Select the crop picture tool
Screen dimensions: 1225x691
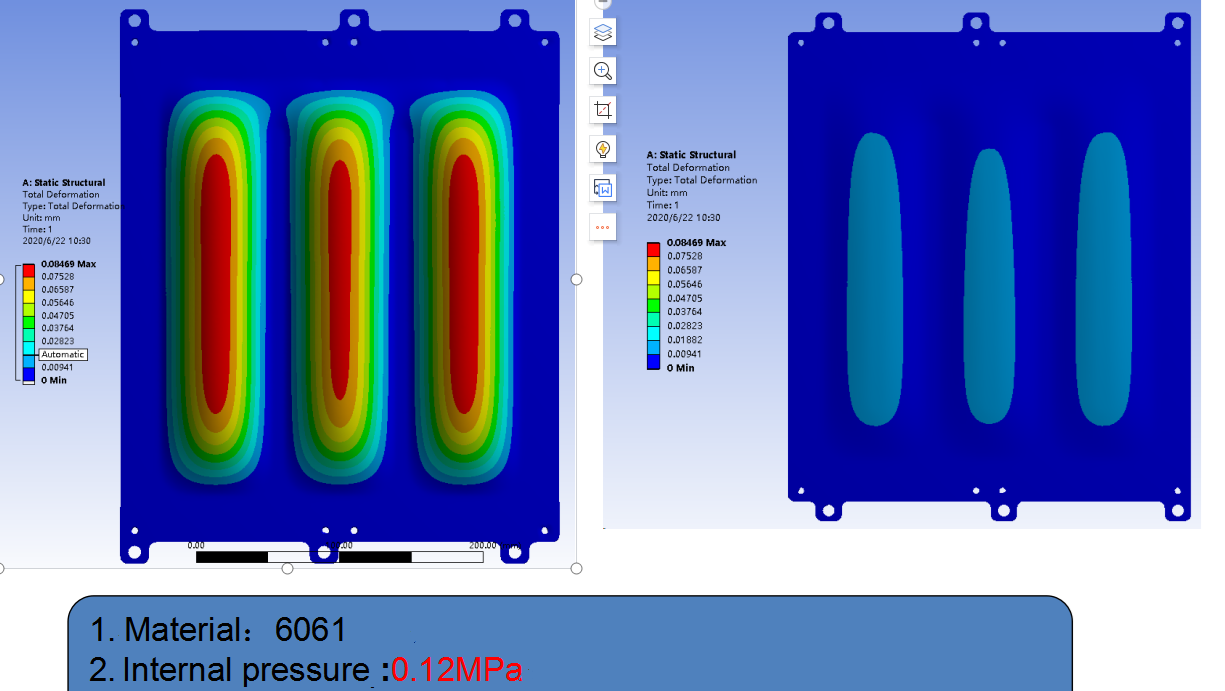tap(603, 110)
